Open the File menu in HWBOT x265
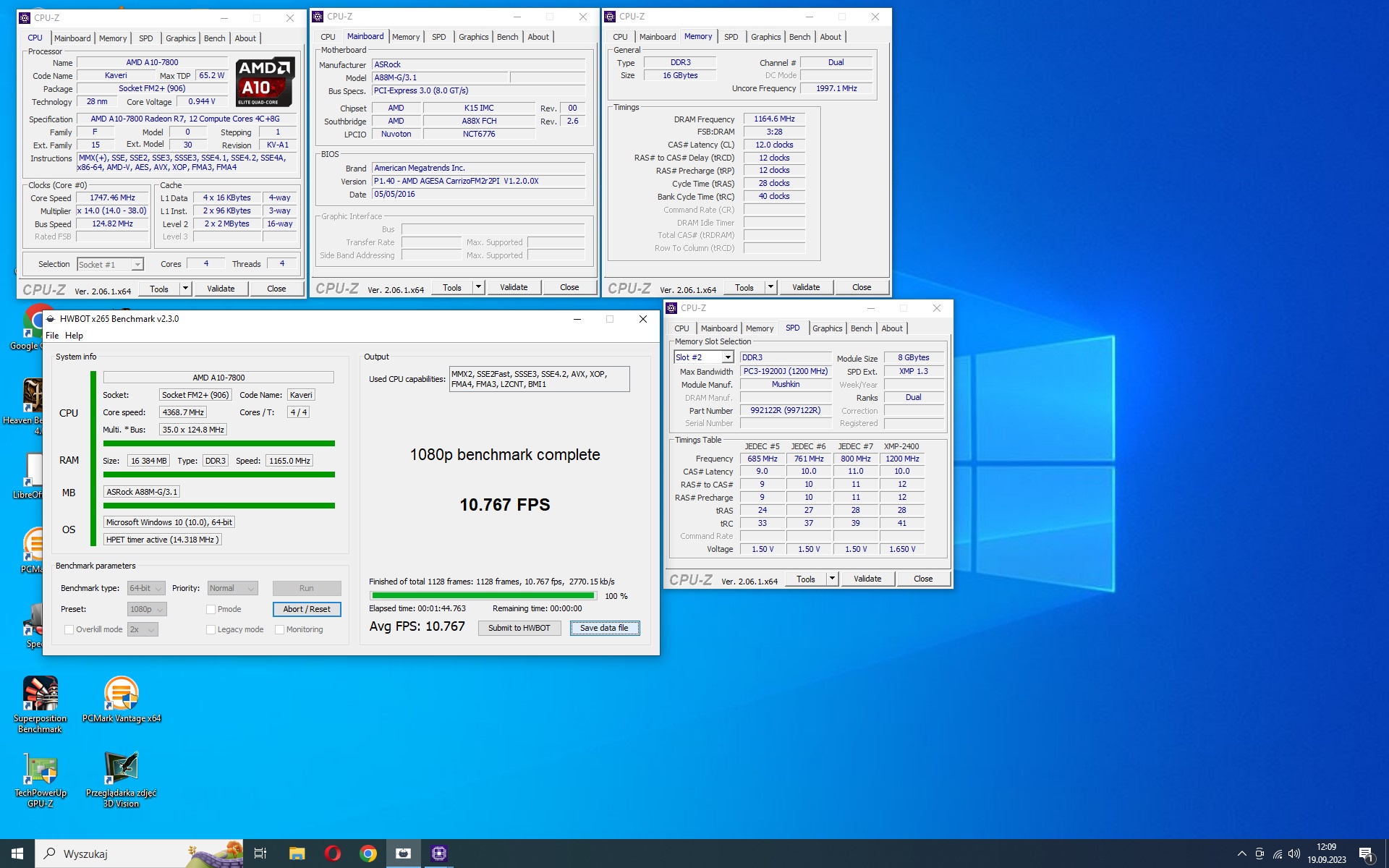 coord(52,336)
